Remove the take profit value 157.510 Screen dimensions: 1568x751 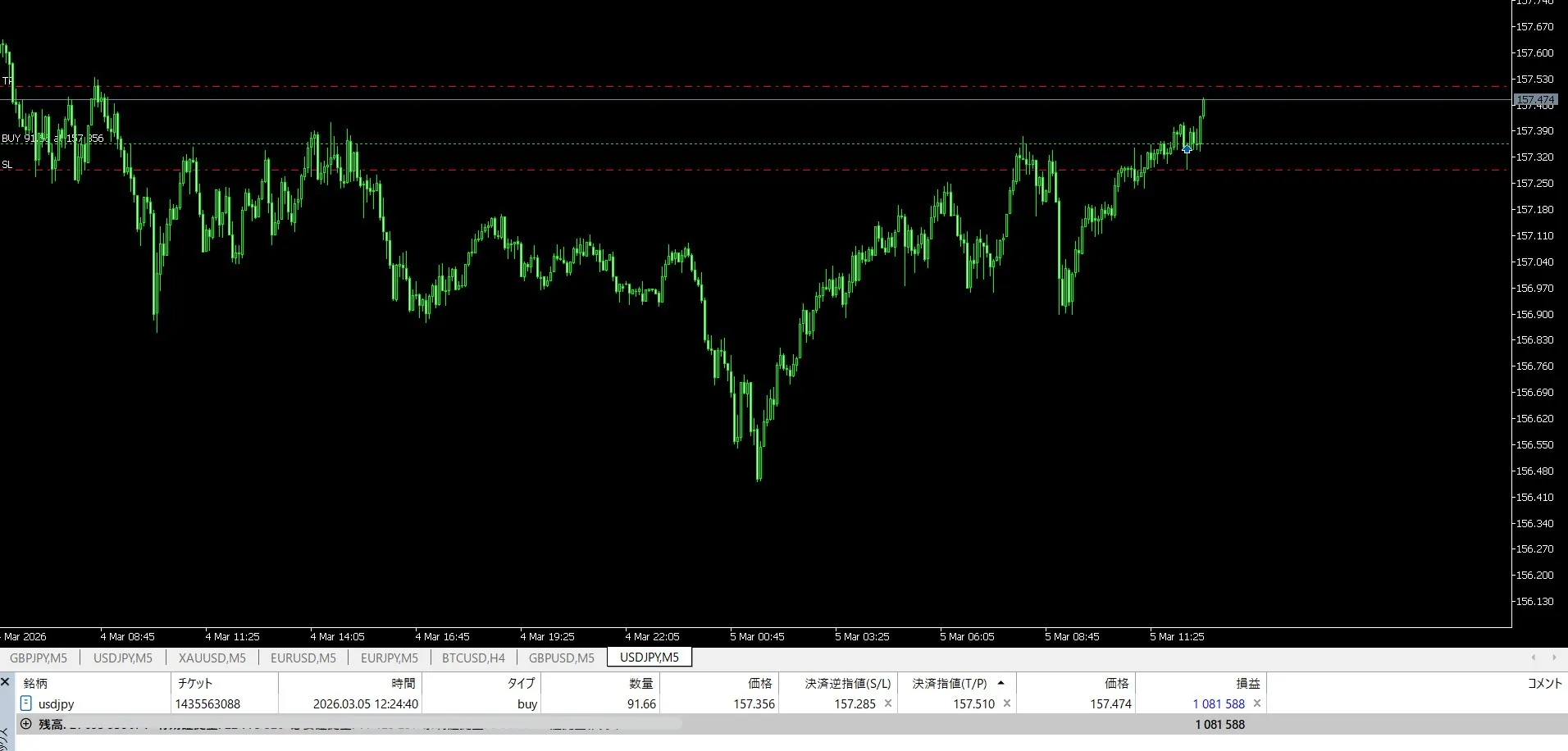[x=1007, y=703]
